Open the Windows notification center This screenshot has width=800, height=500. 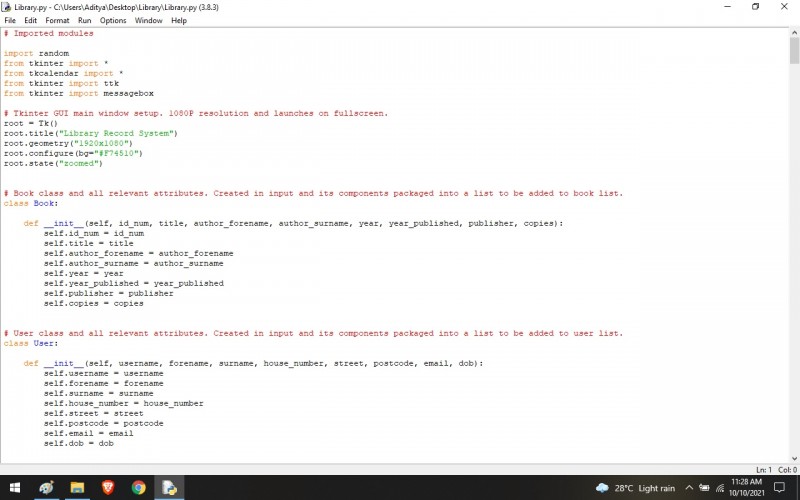pyautogui.click(x=779, y=488)
